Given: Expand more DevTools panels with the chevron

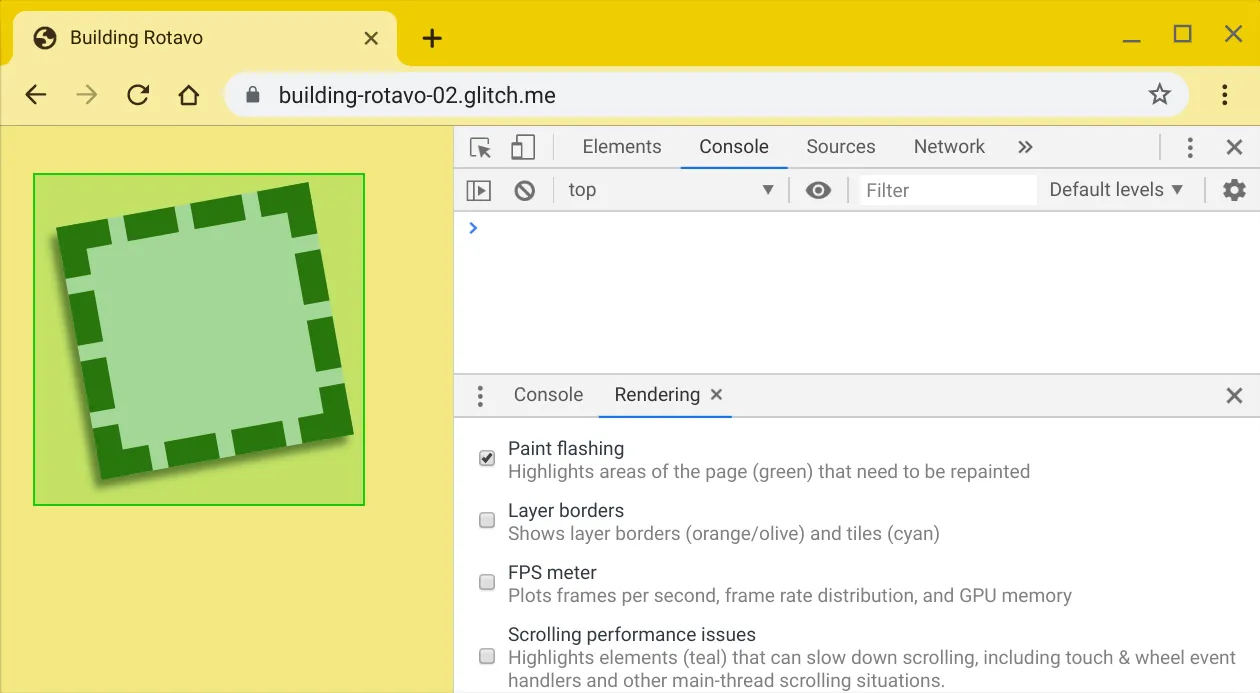Looking at the screenshot, I should point(1024,146).
